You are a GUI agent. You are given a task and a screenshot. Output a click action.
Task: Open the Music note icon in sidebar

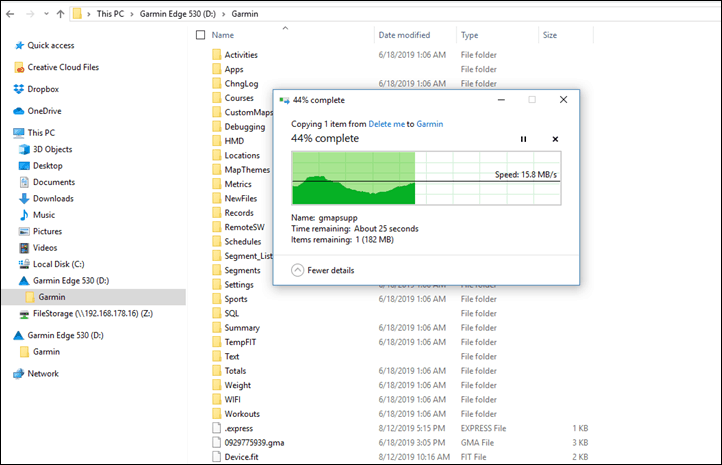(x=24, y=215)
